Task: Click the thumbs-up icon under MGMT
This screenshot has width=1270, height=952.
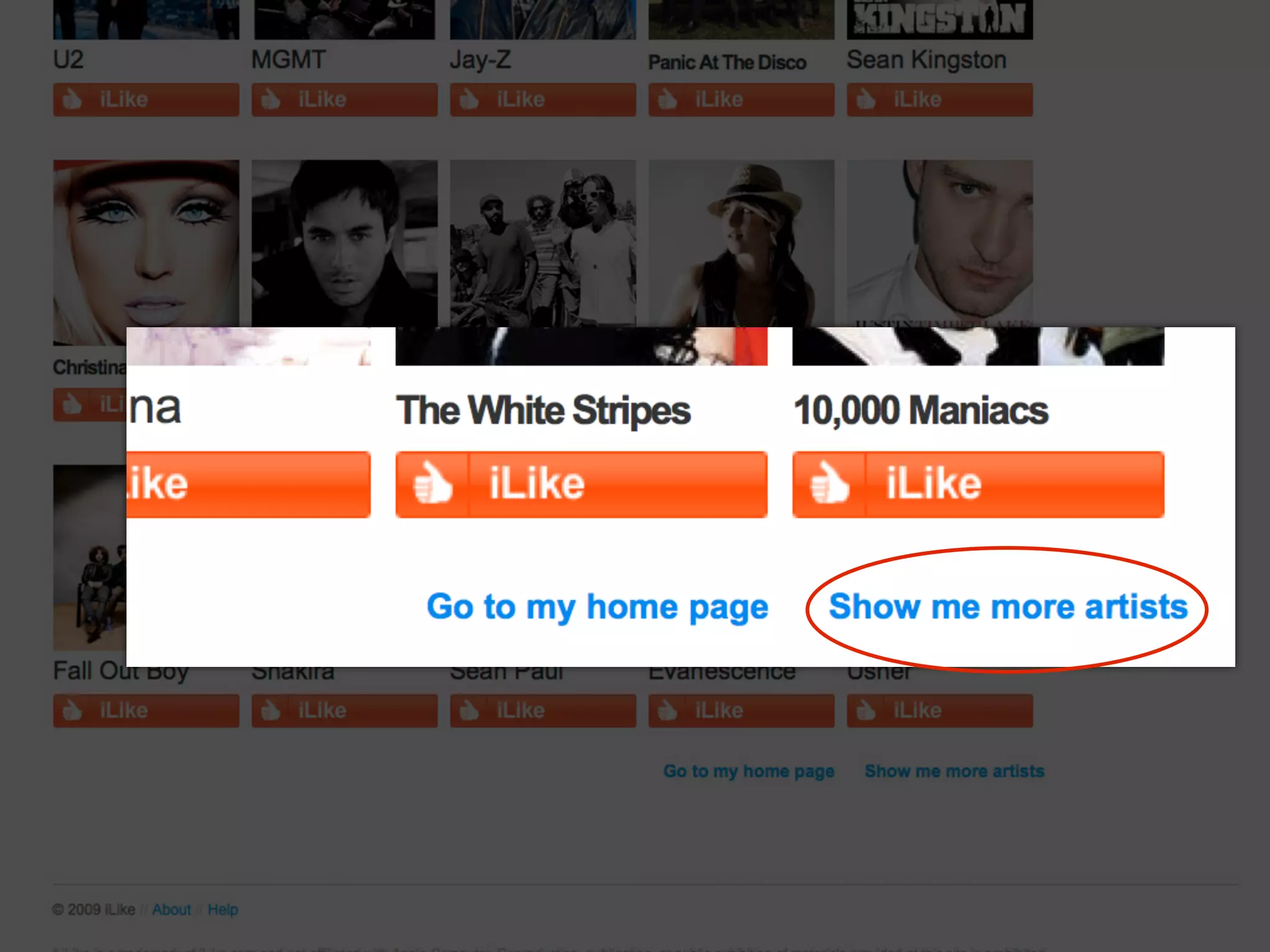Action: tap(271, 99)
